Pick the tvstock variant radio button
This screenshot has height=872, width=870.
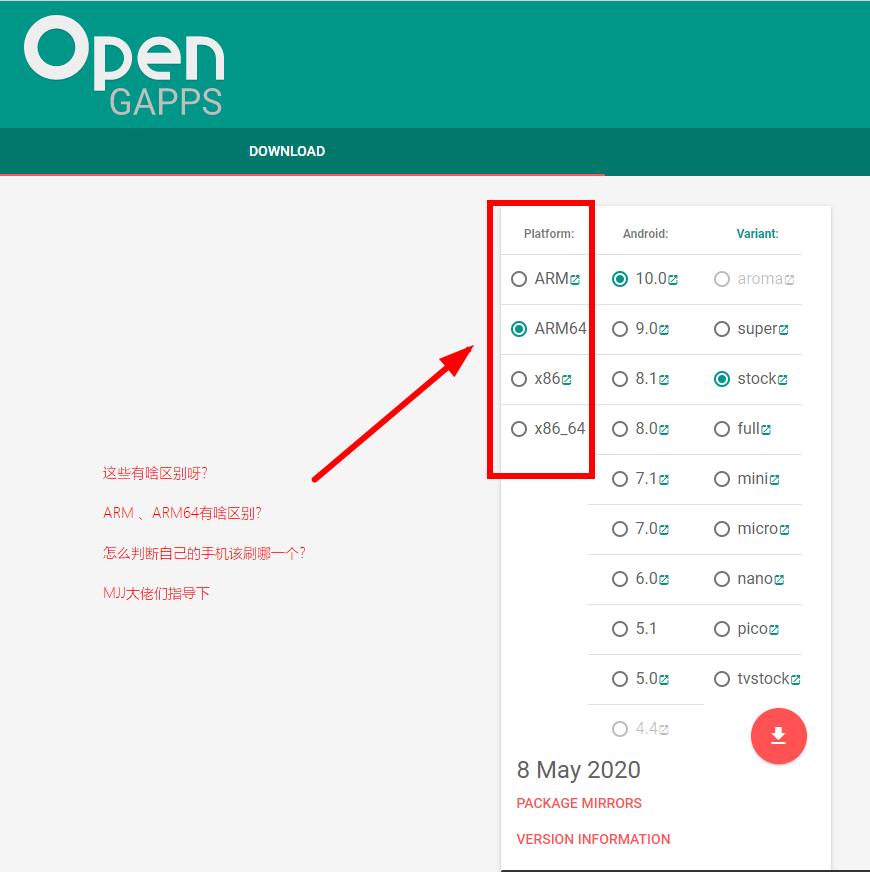coord(721,679)
